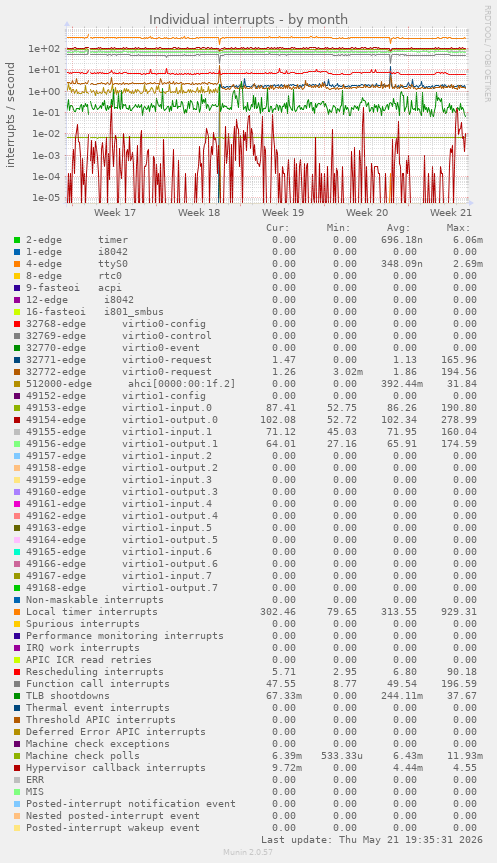The image size is (497, 863).
Task: Click the red Rescheduling interrupts legend swatch
Action: point(17,671)
